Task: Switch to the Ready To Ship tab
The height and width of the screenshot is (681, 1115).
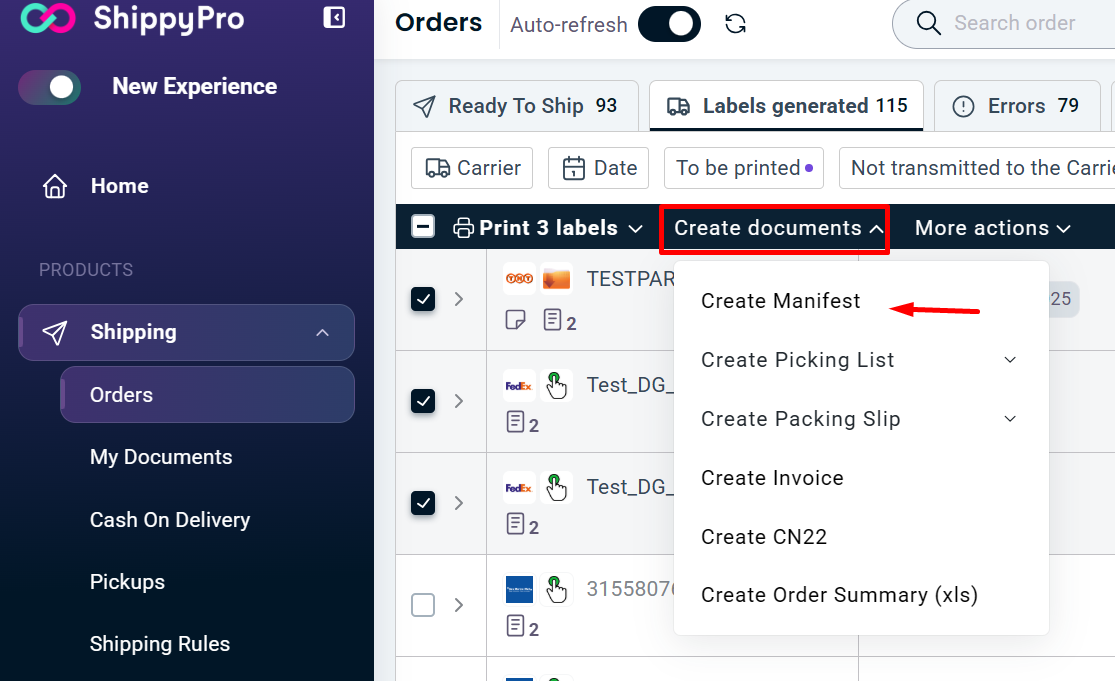Action: (x=517, y=106)
